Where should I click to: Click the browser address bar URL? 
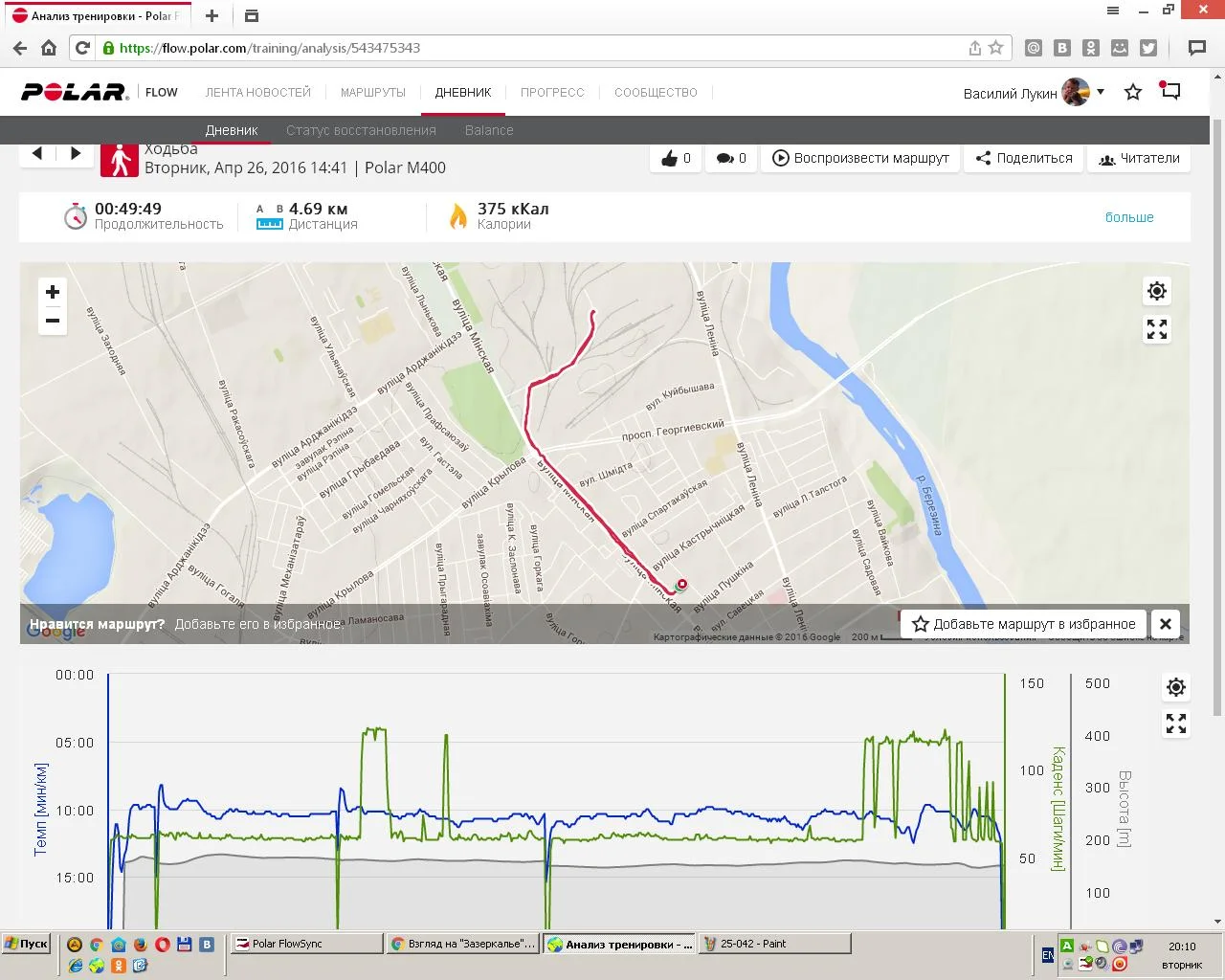(270, 48)
